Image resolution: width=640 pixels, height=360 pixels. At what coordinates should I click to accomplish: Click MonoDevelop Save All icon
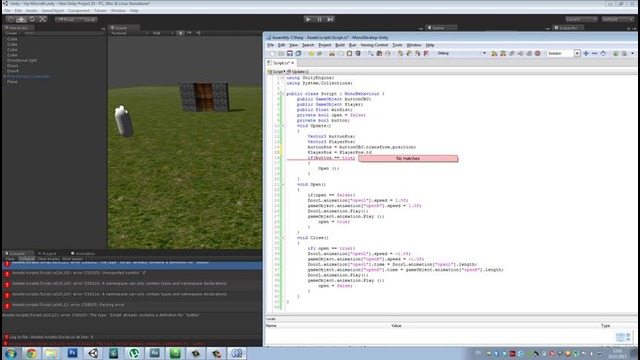(x=298, y=53)
